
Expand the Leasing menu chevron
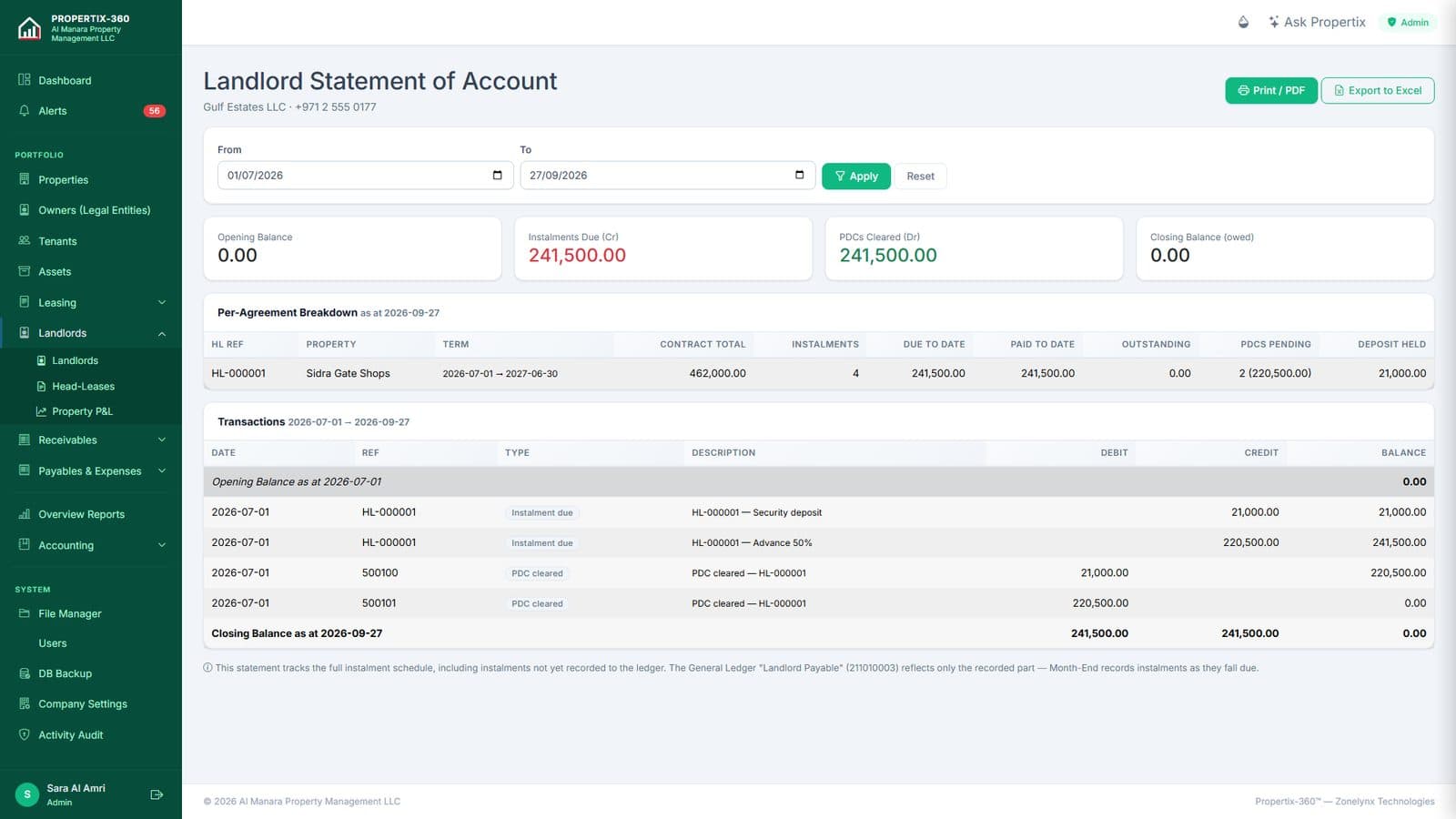(162, 302)
